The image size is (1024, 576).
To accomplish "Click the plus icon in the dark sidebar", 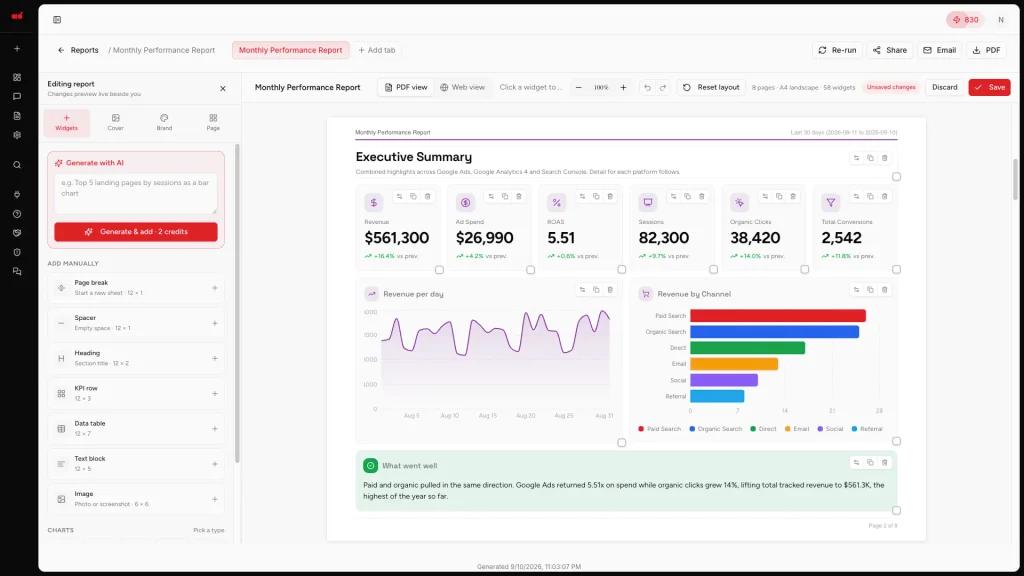I will coord(17,49).
